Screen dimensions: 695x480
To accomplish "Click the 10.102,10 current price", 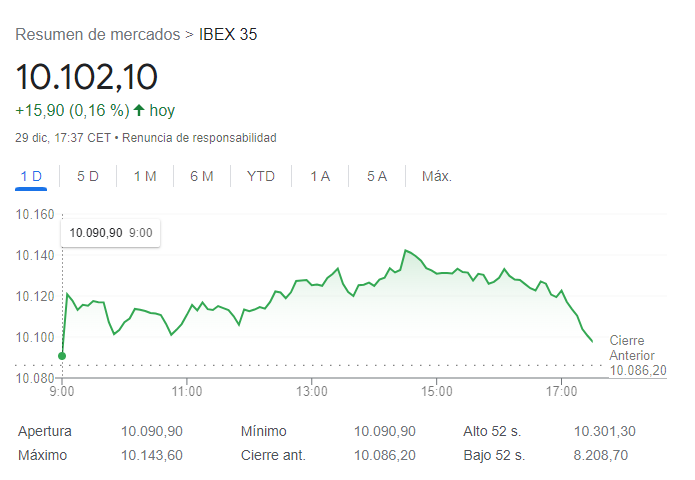I will 86,77.
